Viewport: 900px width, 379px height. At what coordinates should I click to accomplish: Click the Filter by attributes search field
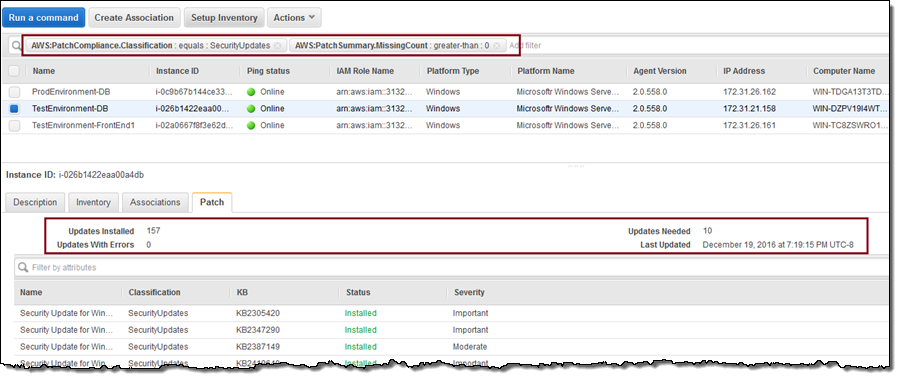click(452, 267)
